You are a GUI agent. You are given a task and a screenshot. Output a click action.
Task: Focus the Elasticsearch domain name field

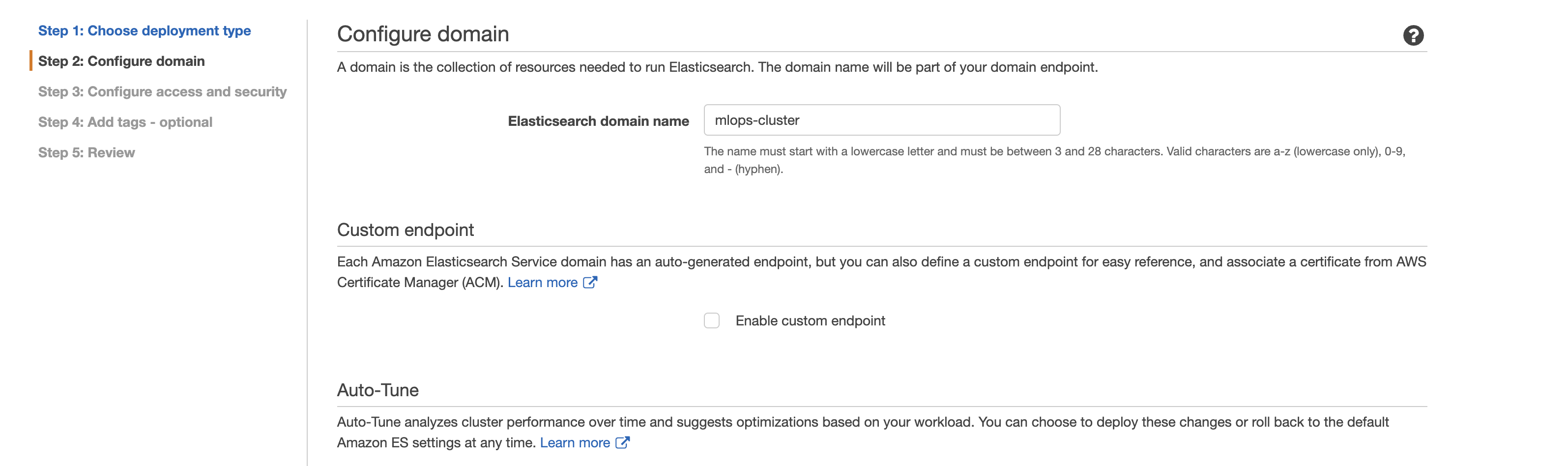[881, 120]
